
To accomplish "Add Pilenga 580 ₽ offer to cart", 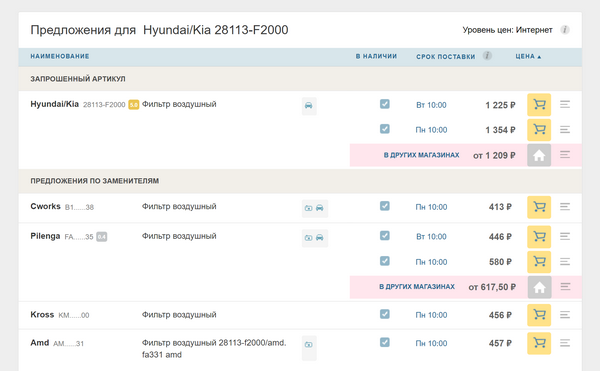I will [x=539, y=262].
